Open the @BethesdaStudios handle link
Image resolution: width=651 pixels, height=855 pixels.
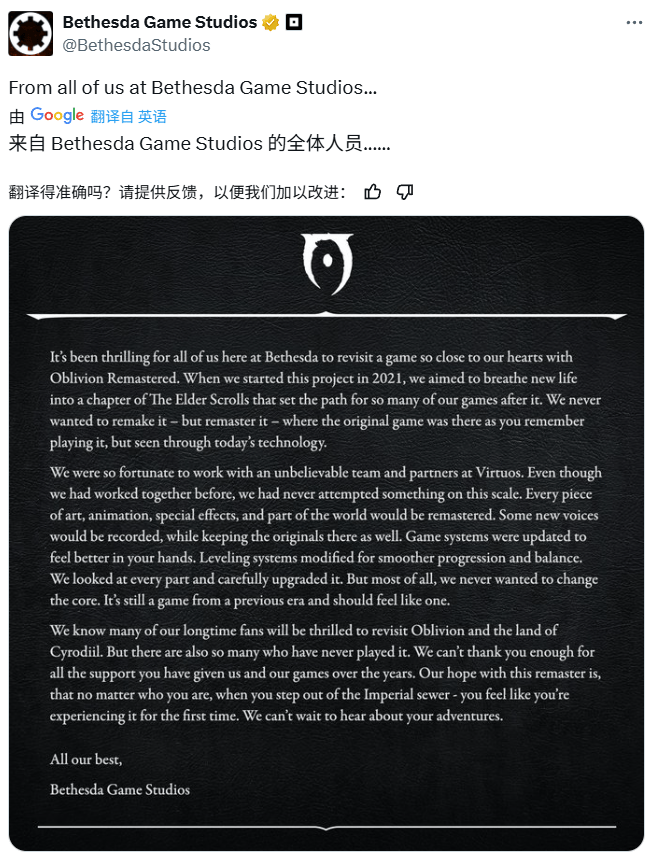point(137,45)
